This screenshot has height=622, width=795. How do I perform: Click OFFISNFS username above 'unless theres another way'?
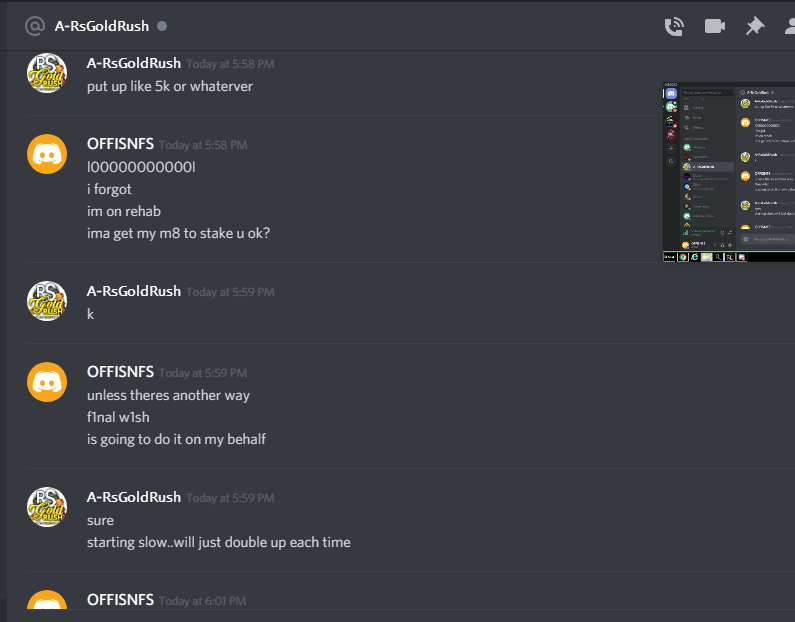[x=120, y=372]
